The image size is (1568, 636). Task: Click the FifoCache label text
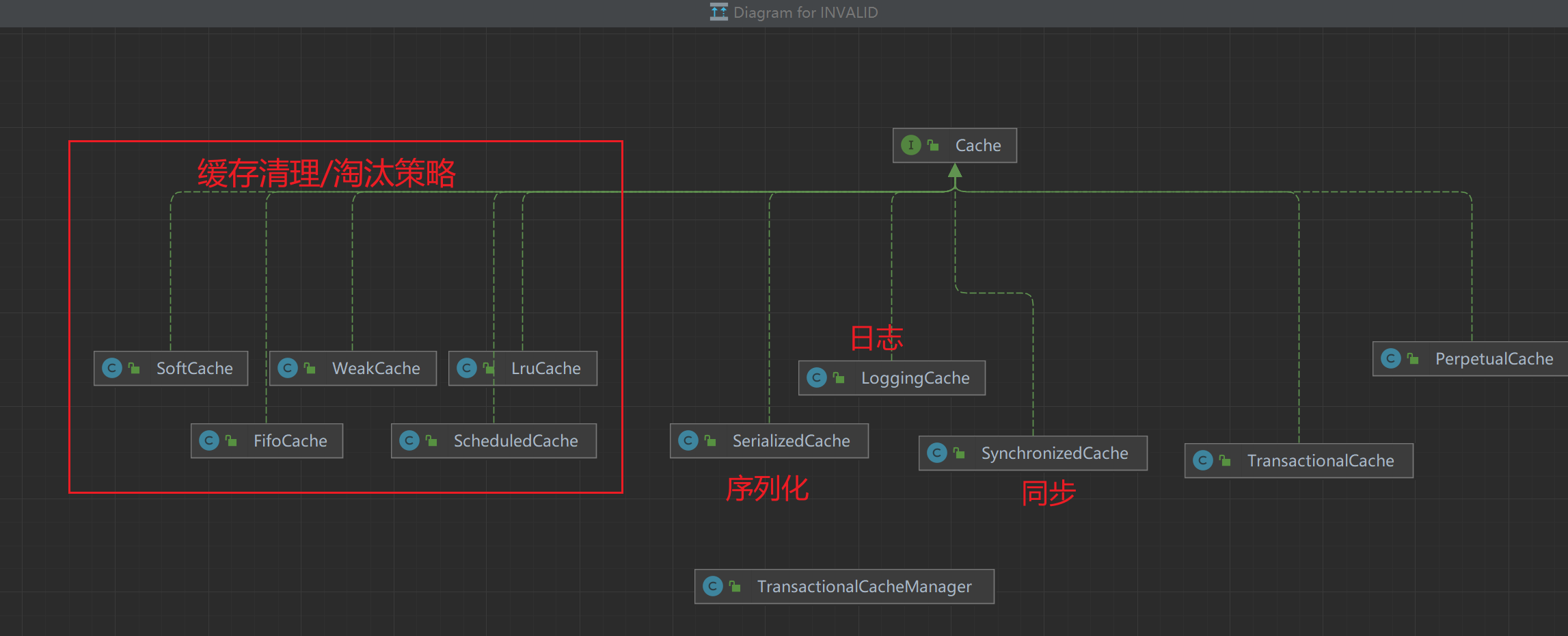pyautogui.click(x=290, y=440)
